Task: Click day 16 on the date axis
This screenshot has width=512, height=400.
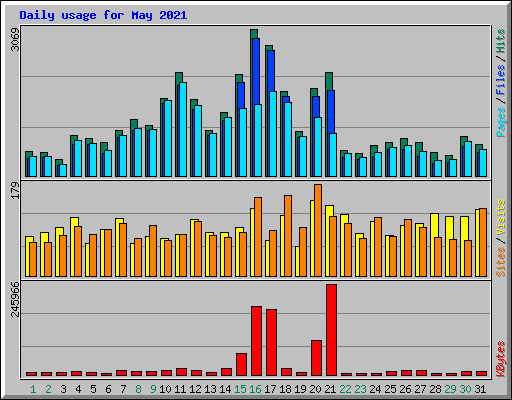Action: click(255, 389)
